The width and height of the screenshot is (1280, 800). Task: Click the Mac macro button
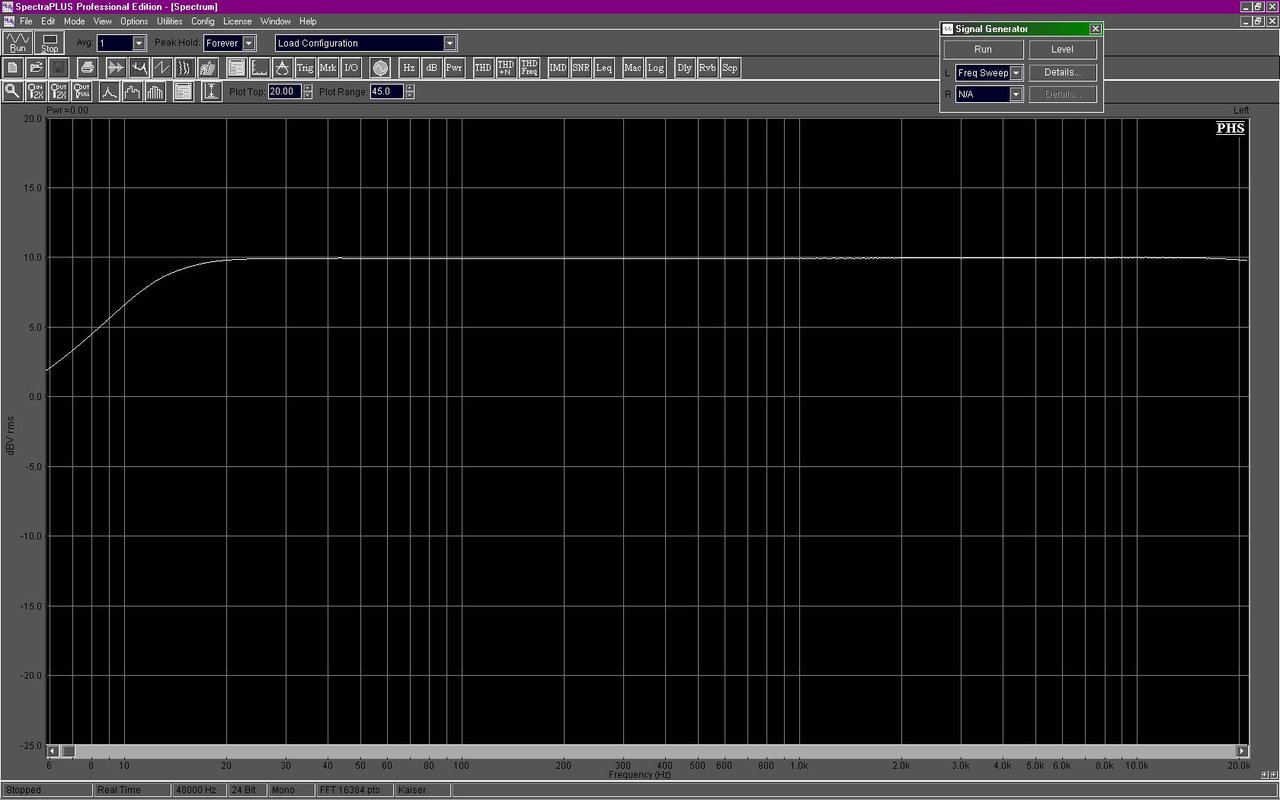(633, 68)
